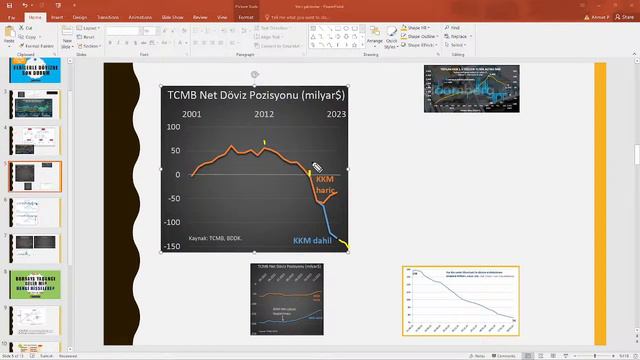Screen dimensions: 640x360
Task: Select the green BORSAYA YABANCI slide thumbnail
Action: [35, 284]
